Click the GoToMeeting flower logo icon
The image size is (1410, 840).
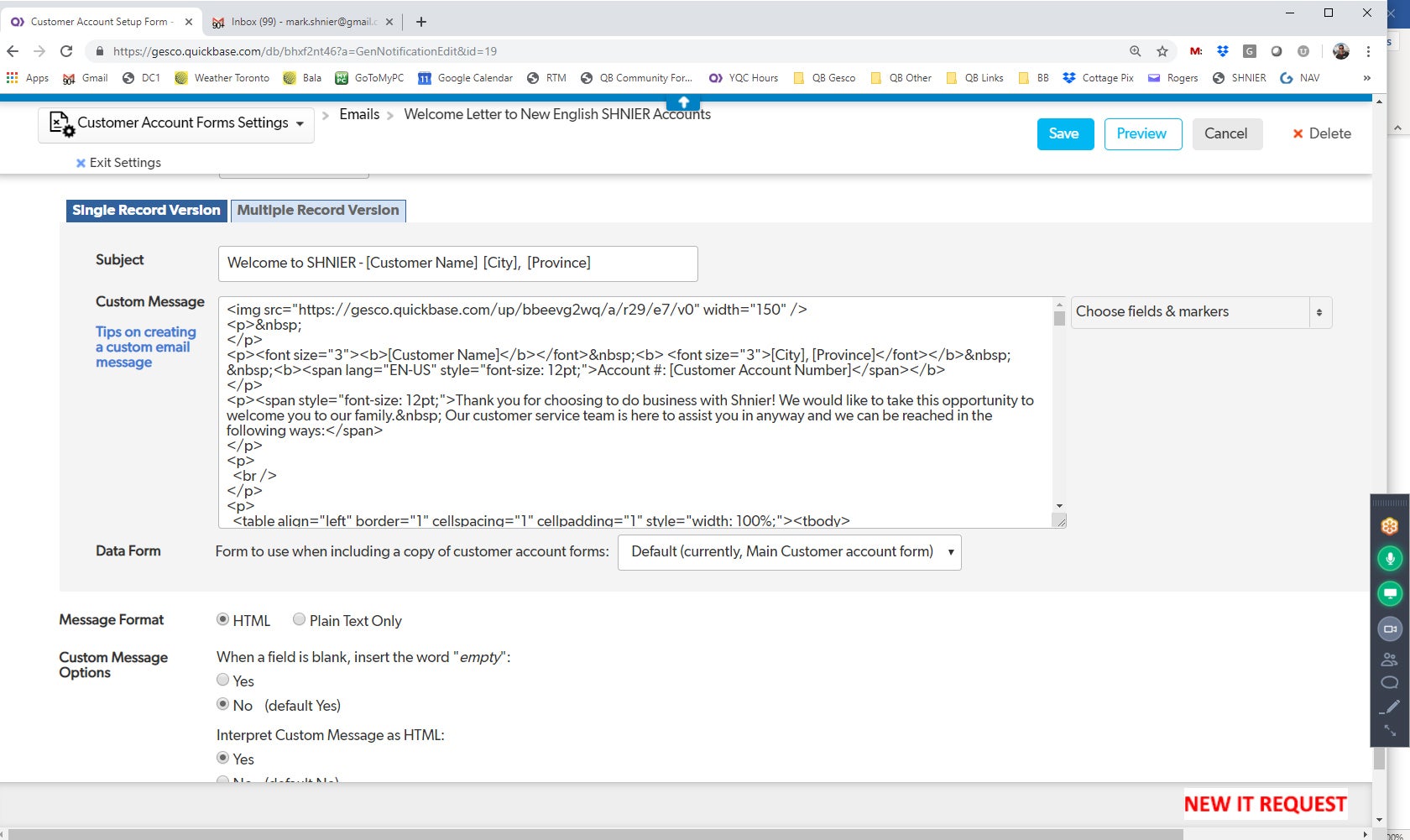[1390, 526]
